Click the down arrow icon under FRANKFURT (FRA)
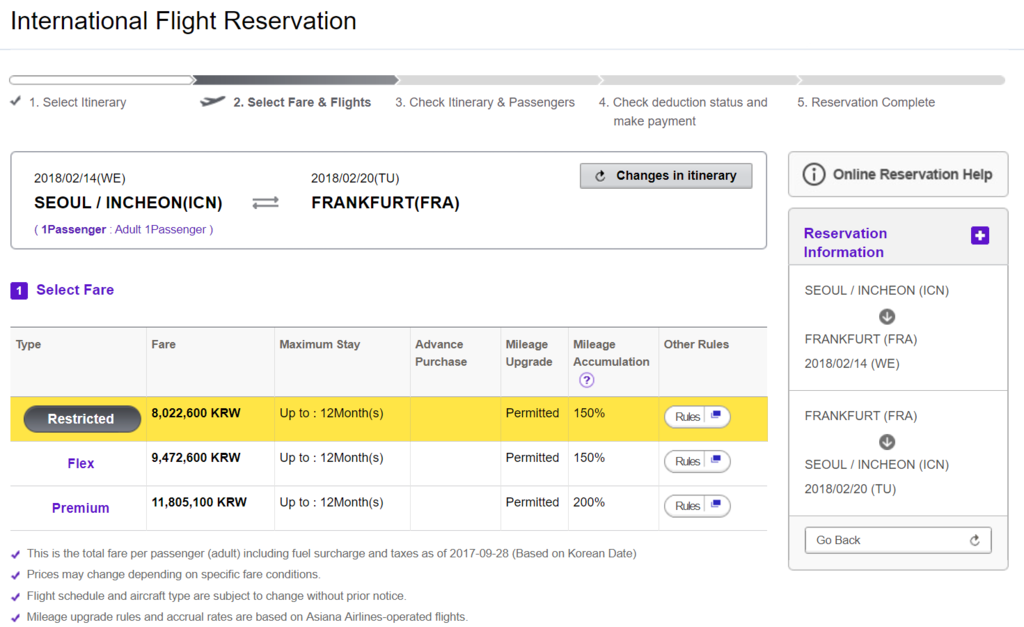 (886, 441)
